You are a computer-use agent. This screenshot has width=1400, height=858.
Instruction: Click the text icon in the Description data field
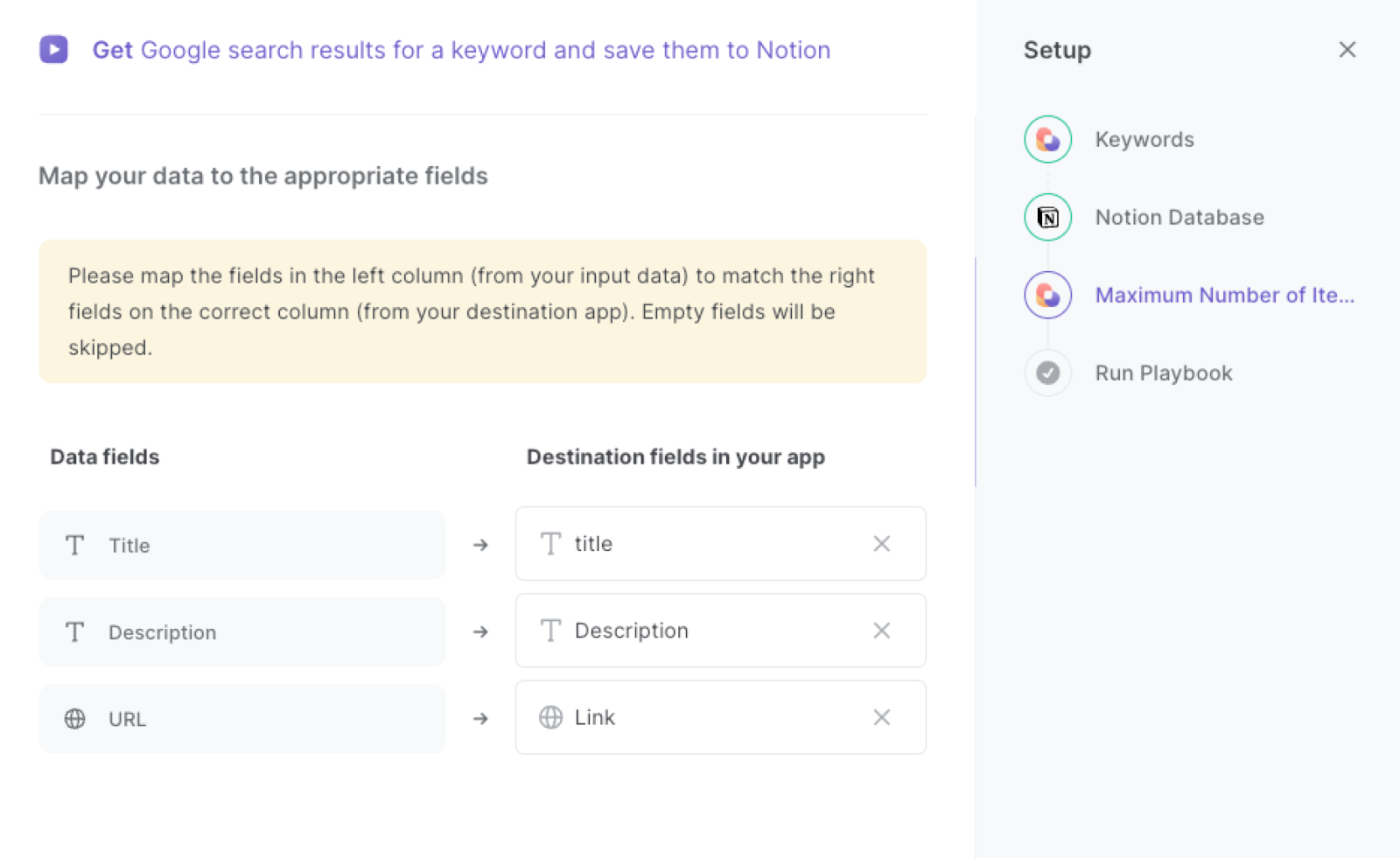(x=75, y=631)
